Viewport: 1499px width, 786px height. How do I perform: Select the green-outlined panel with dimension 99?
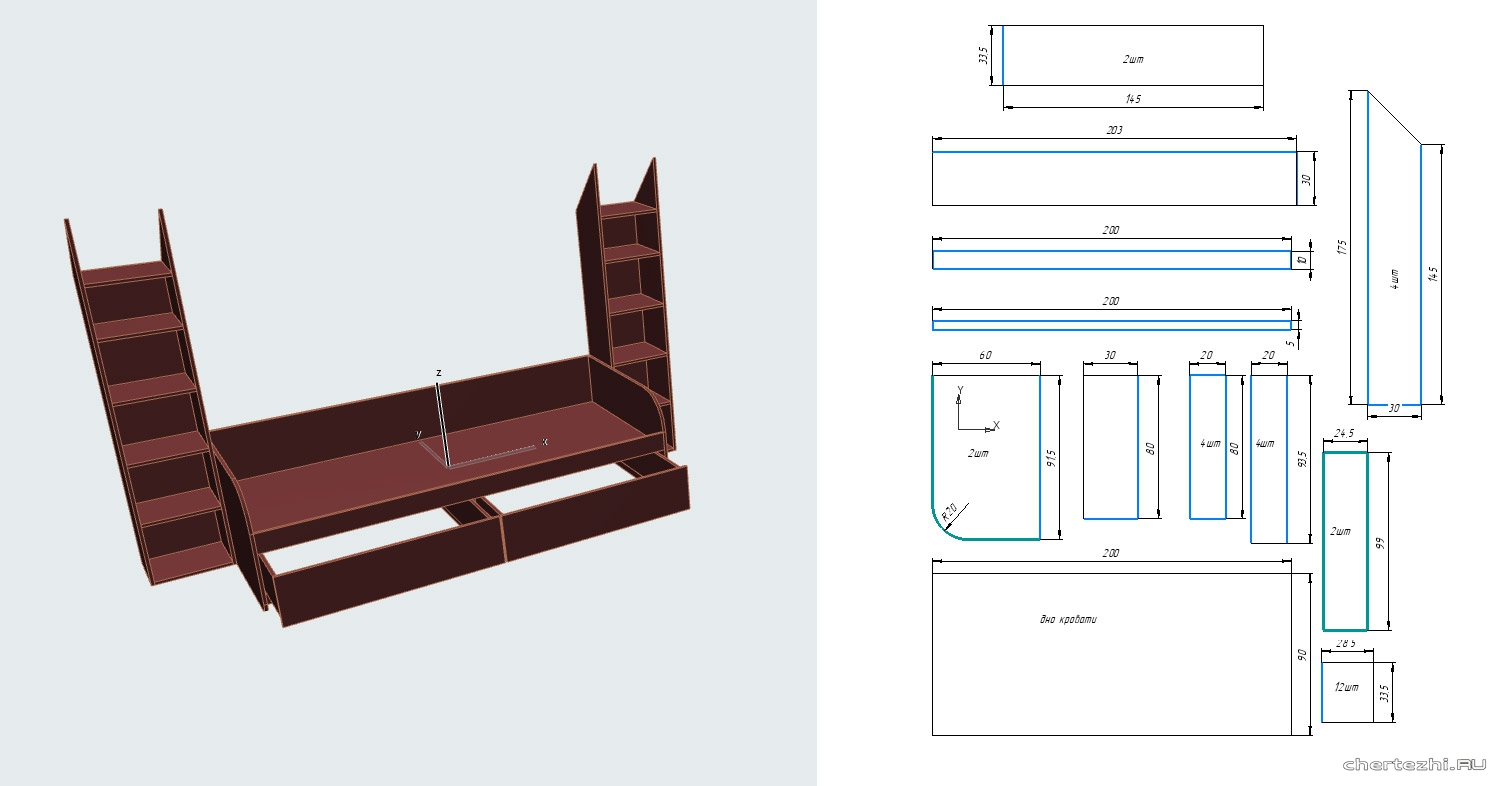tap(1345, 540)
